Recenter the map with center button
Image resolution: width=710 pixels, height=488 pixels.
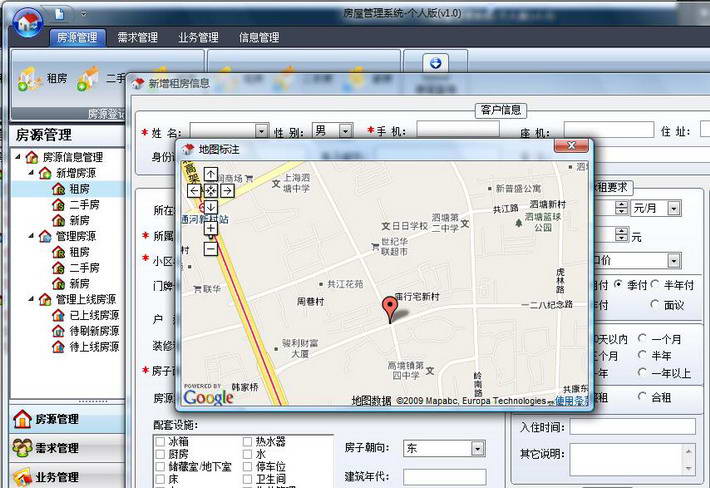coord(211,191)
